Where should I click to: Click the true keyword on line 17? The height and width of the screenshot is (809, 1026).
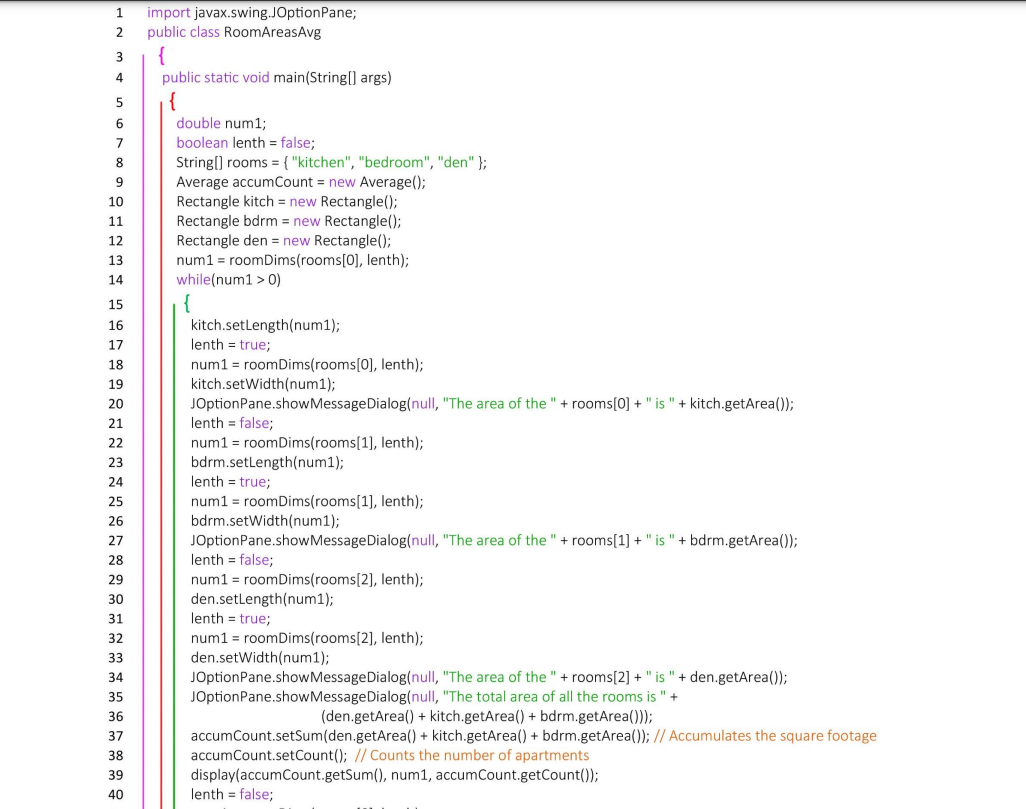(253, 344)
